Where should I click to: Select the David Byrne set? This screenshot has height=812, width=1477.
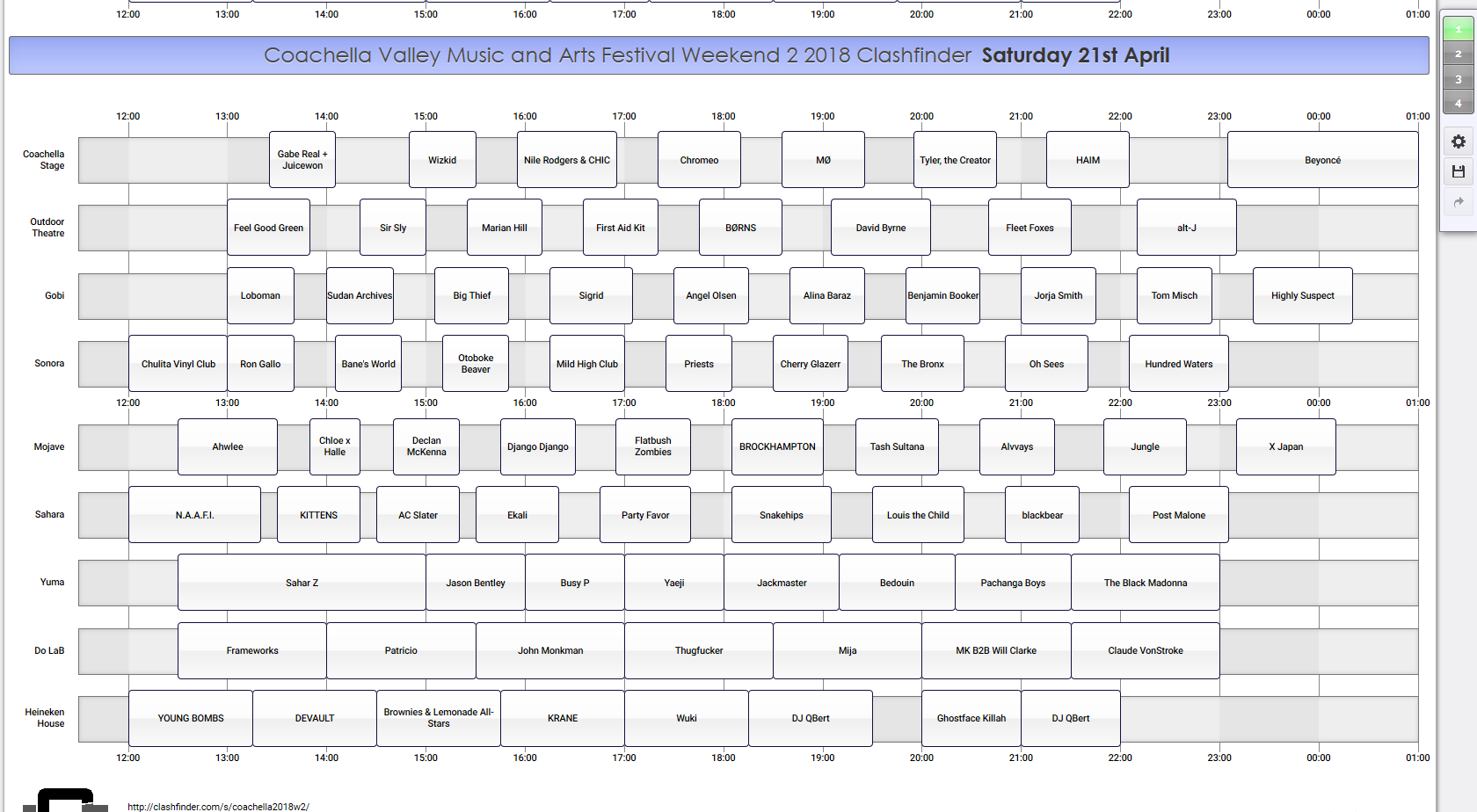881,228
